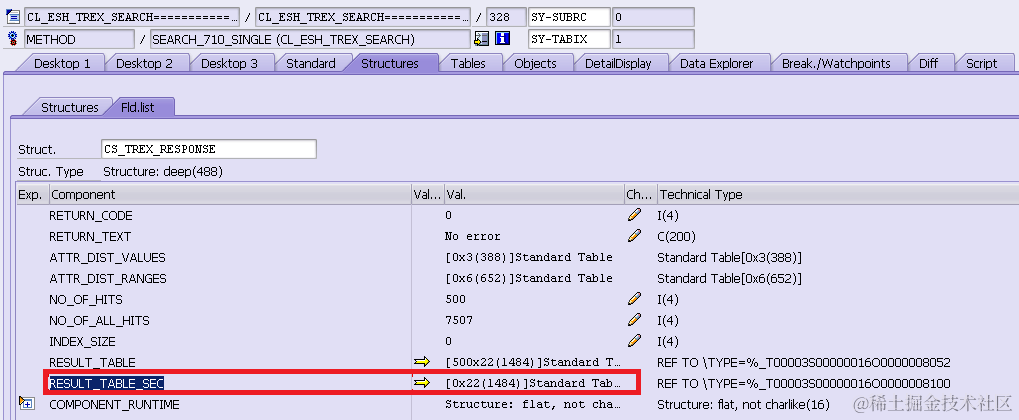This screenshot has width=1019, height=420.
Task: Click the blue information icon
Action: 502,39
